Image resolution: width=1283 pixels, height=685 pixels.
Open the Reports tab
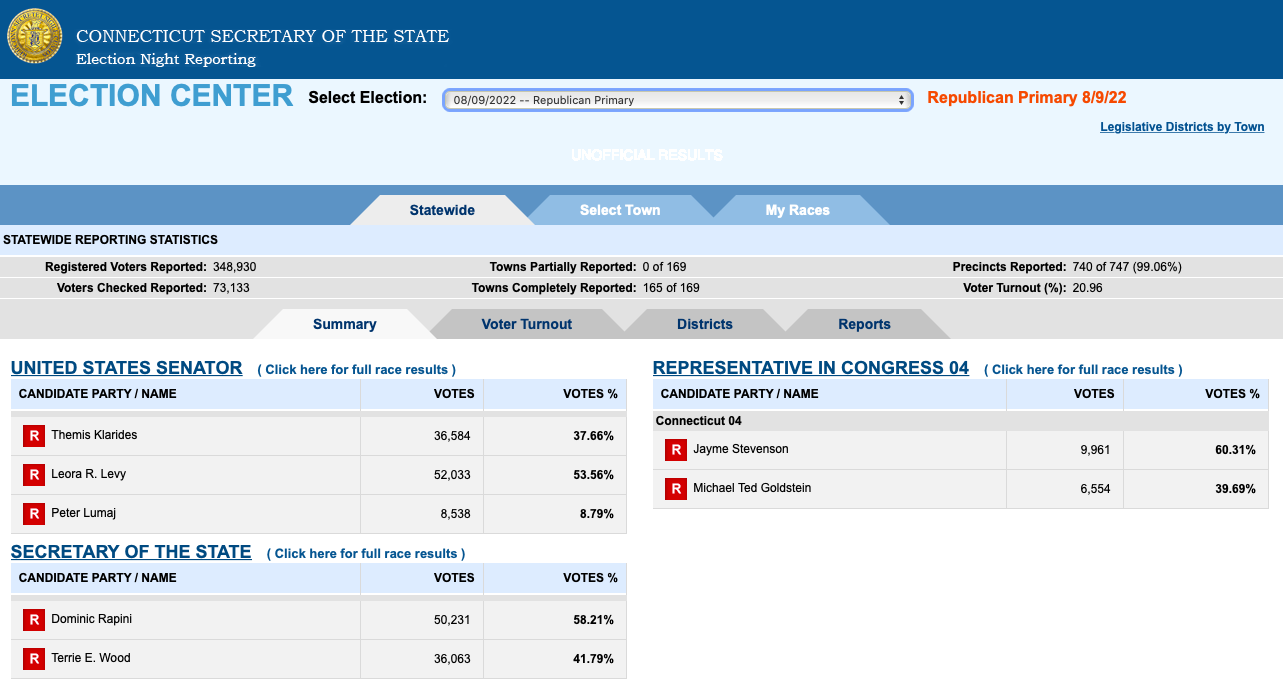(x=864, y=324)
